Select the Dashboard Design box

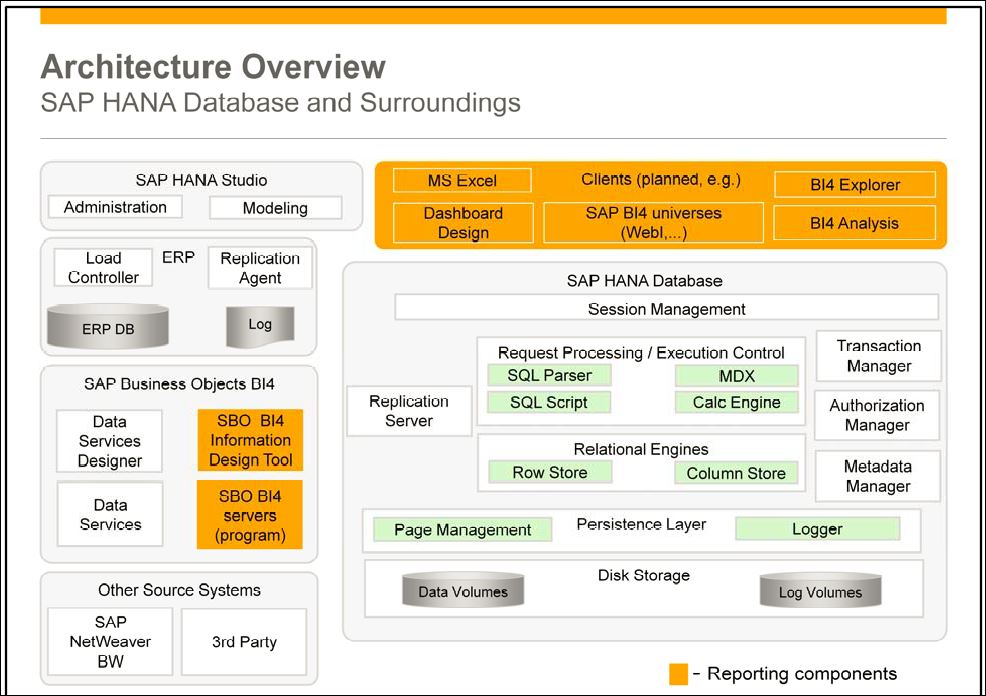463,223
